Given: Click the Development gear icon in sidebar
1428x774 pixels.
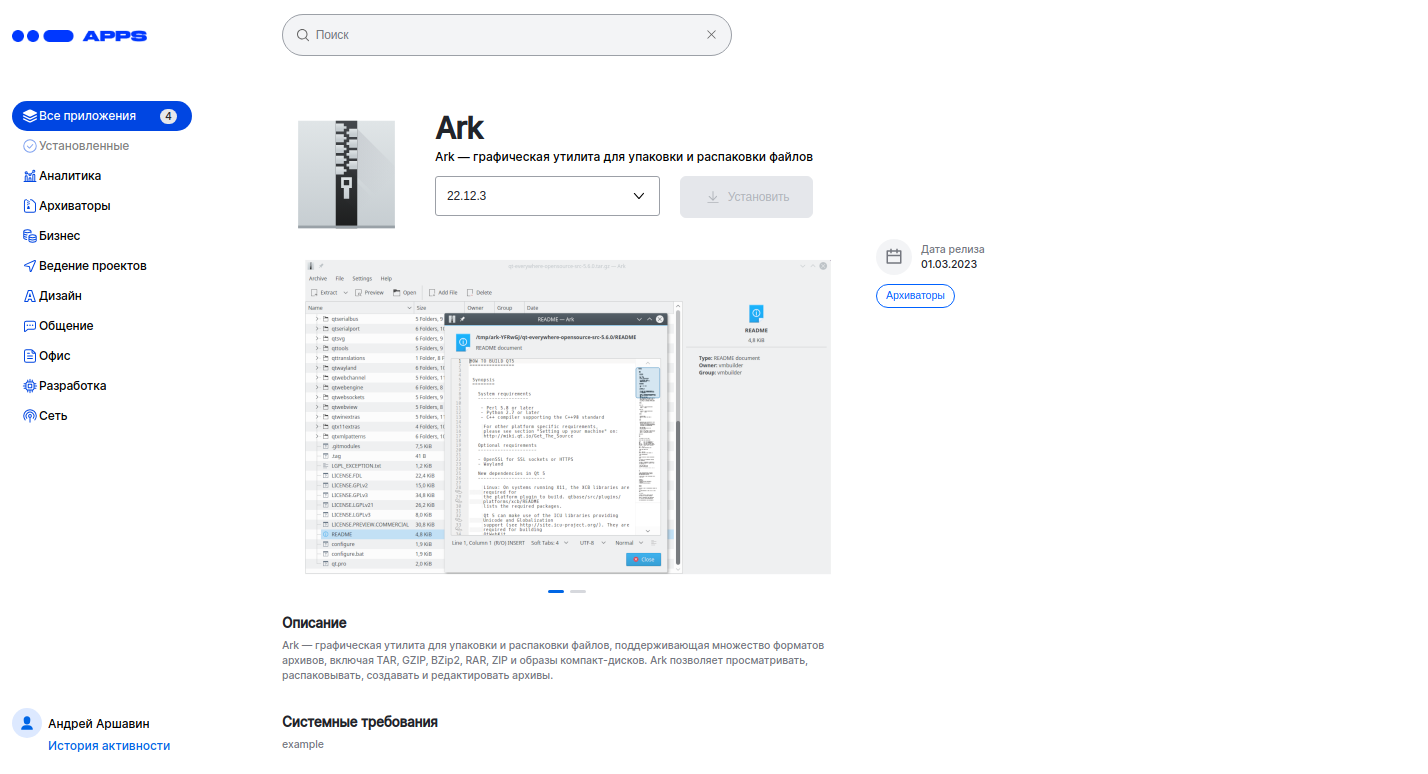Looking at the screenshot, I should (30, 386).
